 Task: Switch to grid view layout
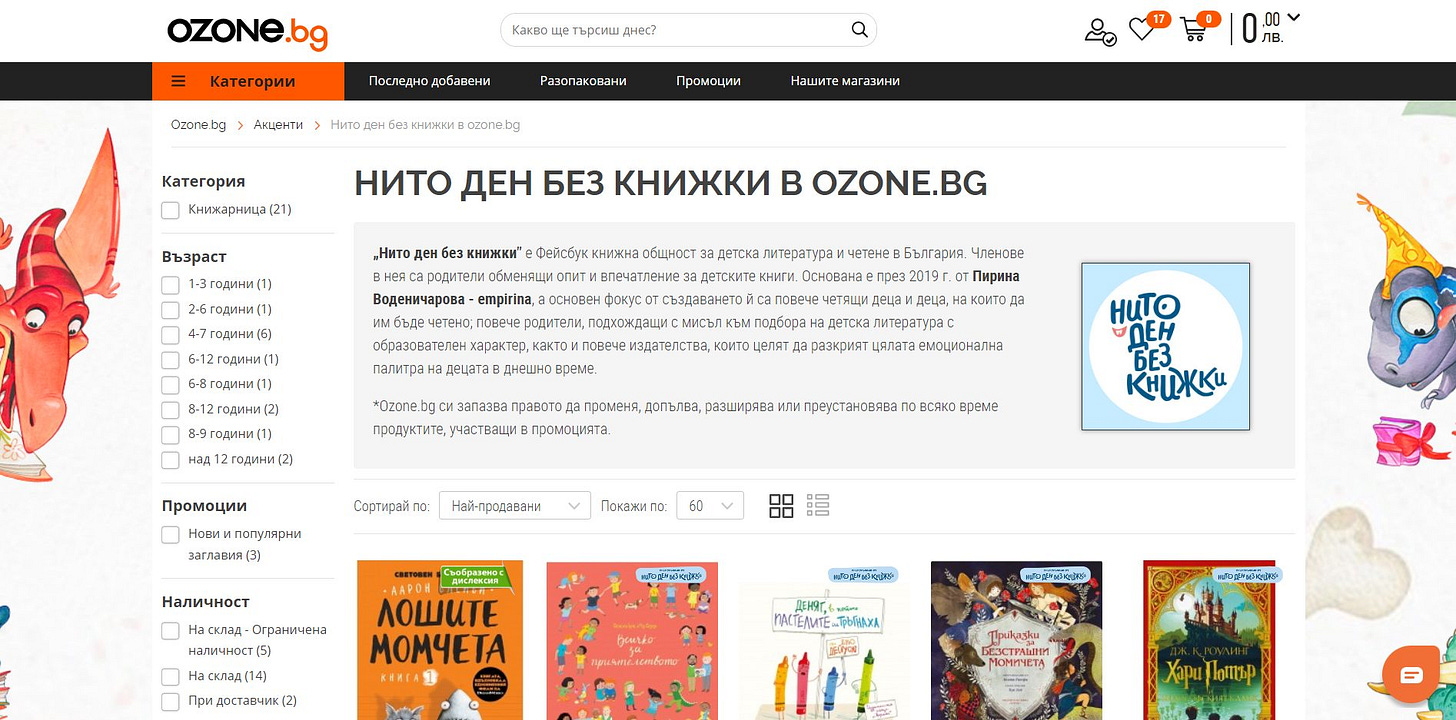[781, 506]
